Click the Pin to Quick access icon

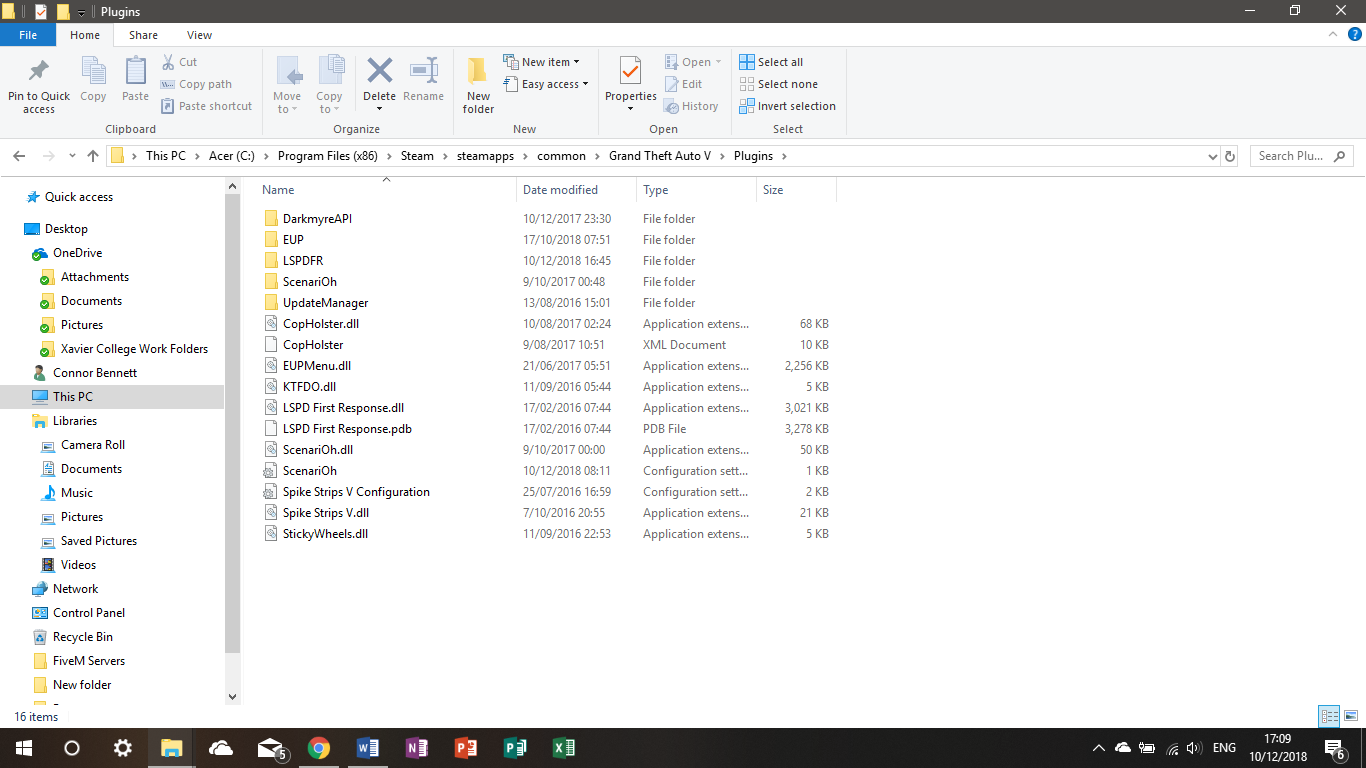(x=39, y=72)
